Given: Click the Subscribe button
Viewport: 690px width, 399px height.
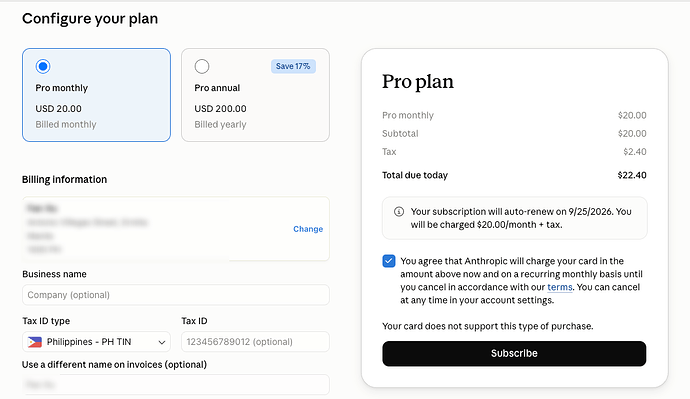Looking at the screenshot, I should click(514, 354).
